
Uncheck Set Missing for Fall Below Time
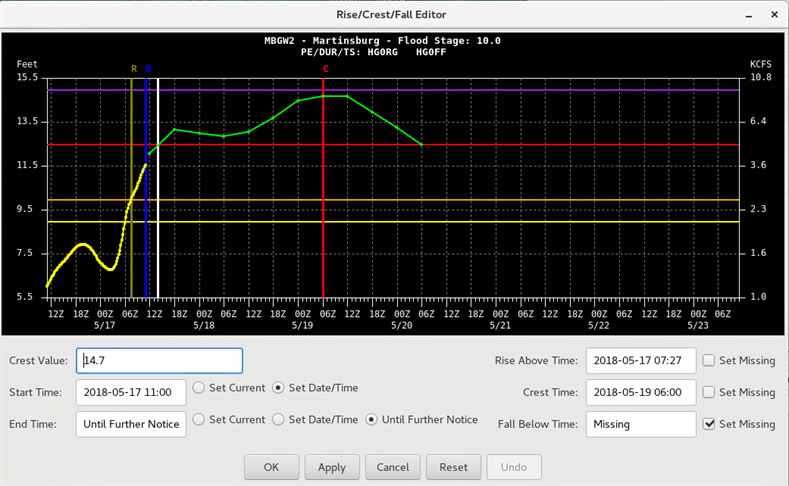click(708, 424)
